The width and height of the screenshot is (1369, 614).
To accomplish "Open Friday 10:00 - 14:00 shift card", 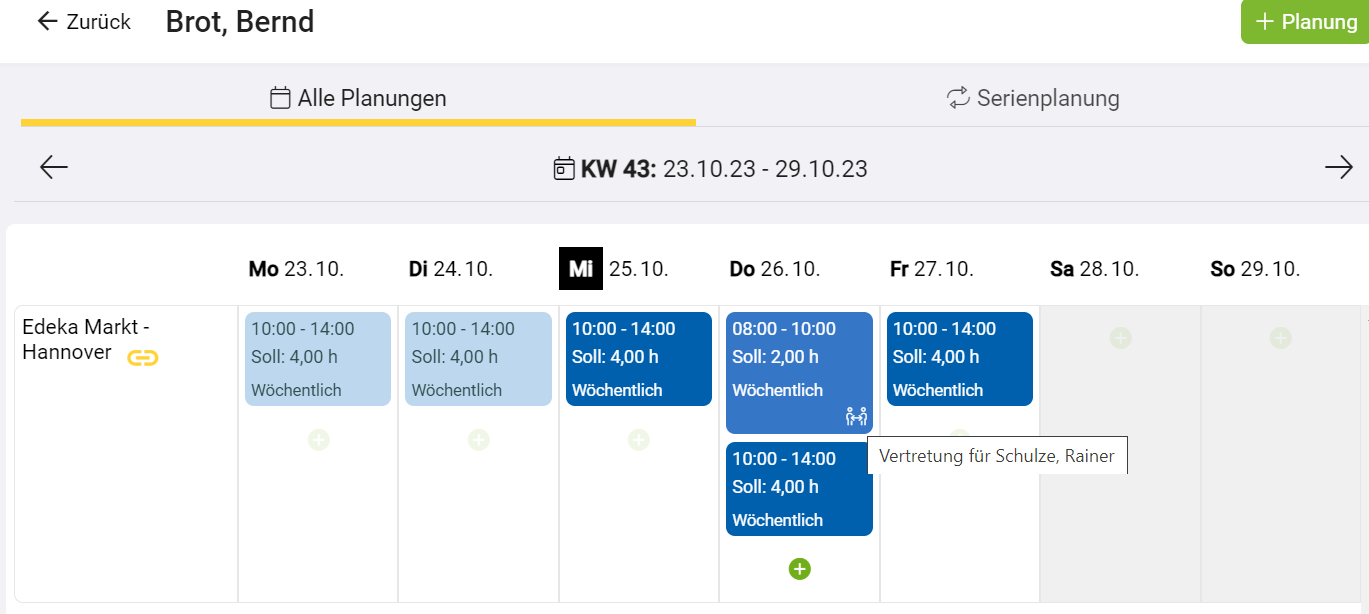I will [959, 358].
